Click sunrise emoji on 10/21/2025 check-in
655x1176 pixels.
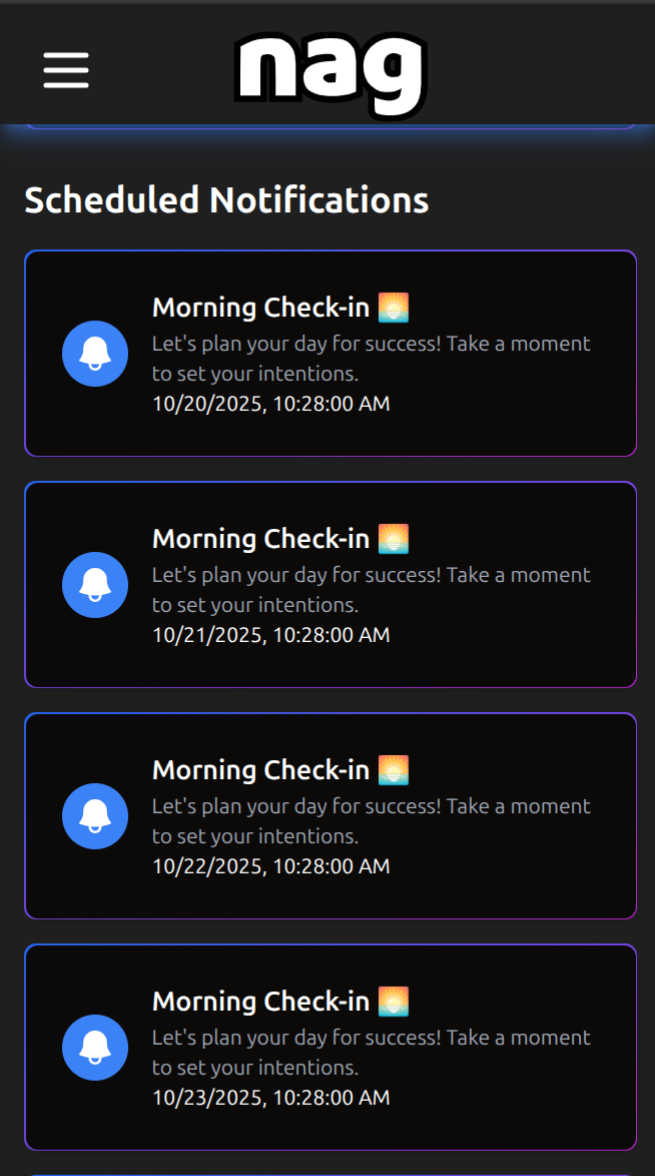click(x=394, y=539)
